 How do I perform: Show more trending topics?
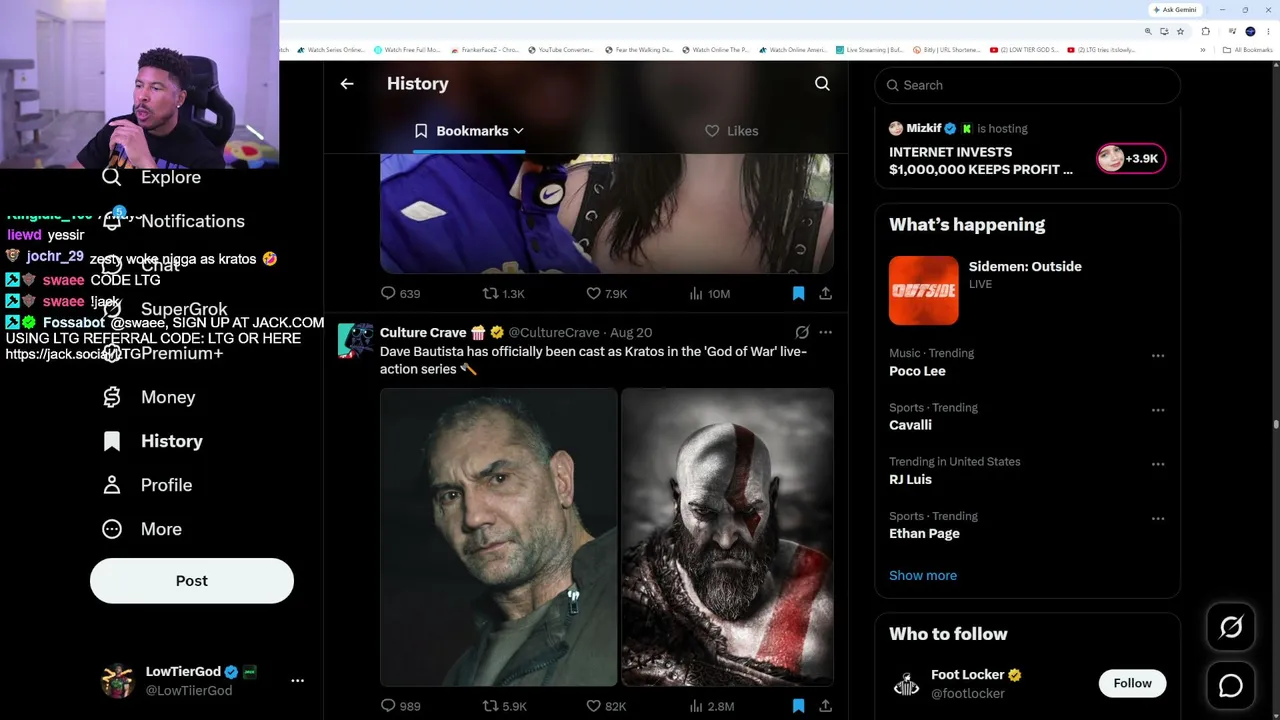[x=923, y=575]
